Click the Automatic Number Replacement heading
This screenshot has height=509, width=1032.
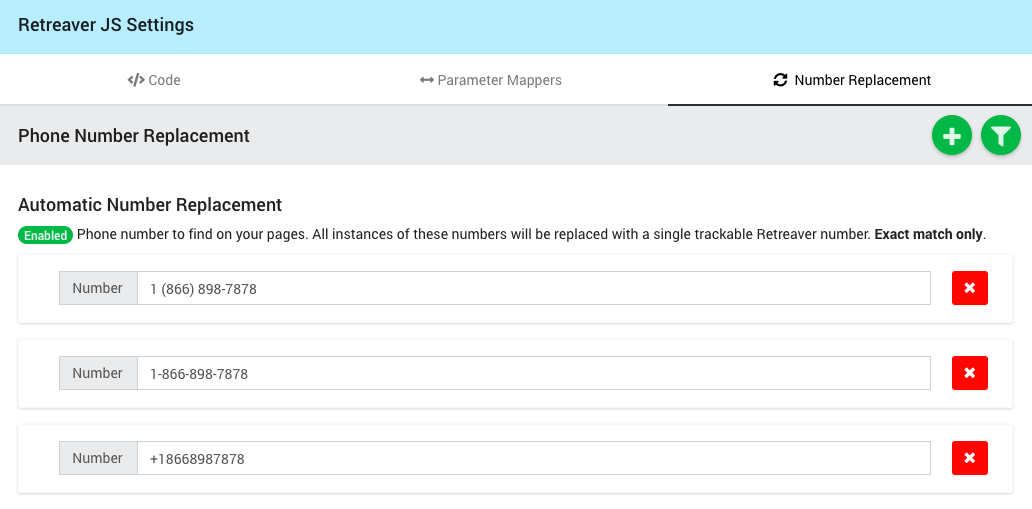[150, 205]
